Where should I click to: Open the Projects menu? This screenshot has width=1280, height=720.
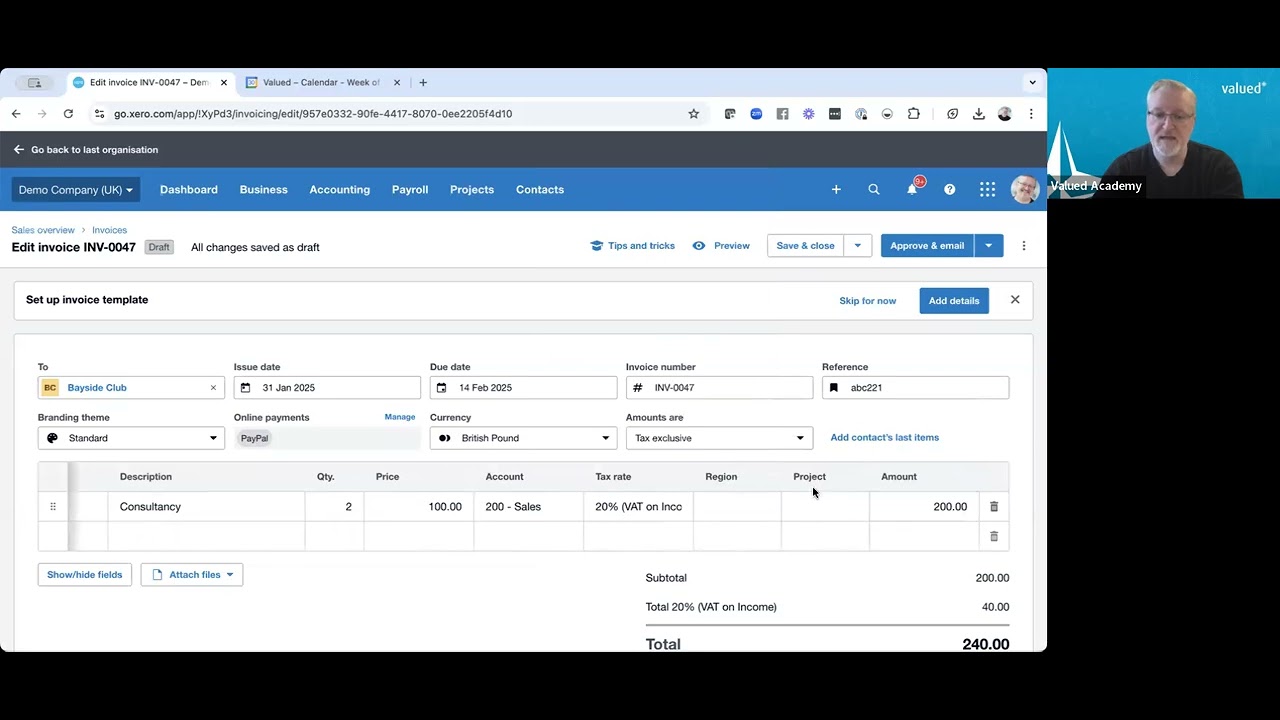pos(472,190)
